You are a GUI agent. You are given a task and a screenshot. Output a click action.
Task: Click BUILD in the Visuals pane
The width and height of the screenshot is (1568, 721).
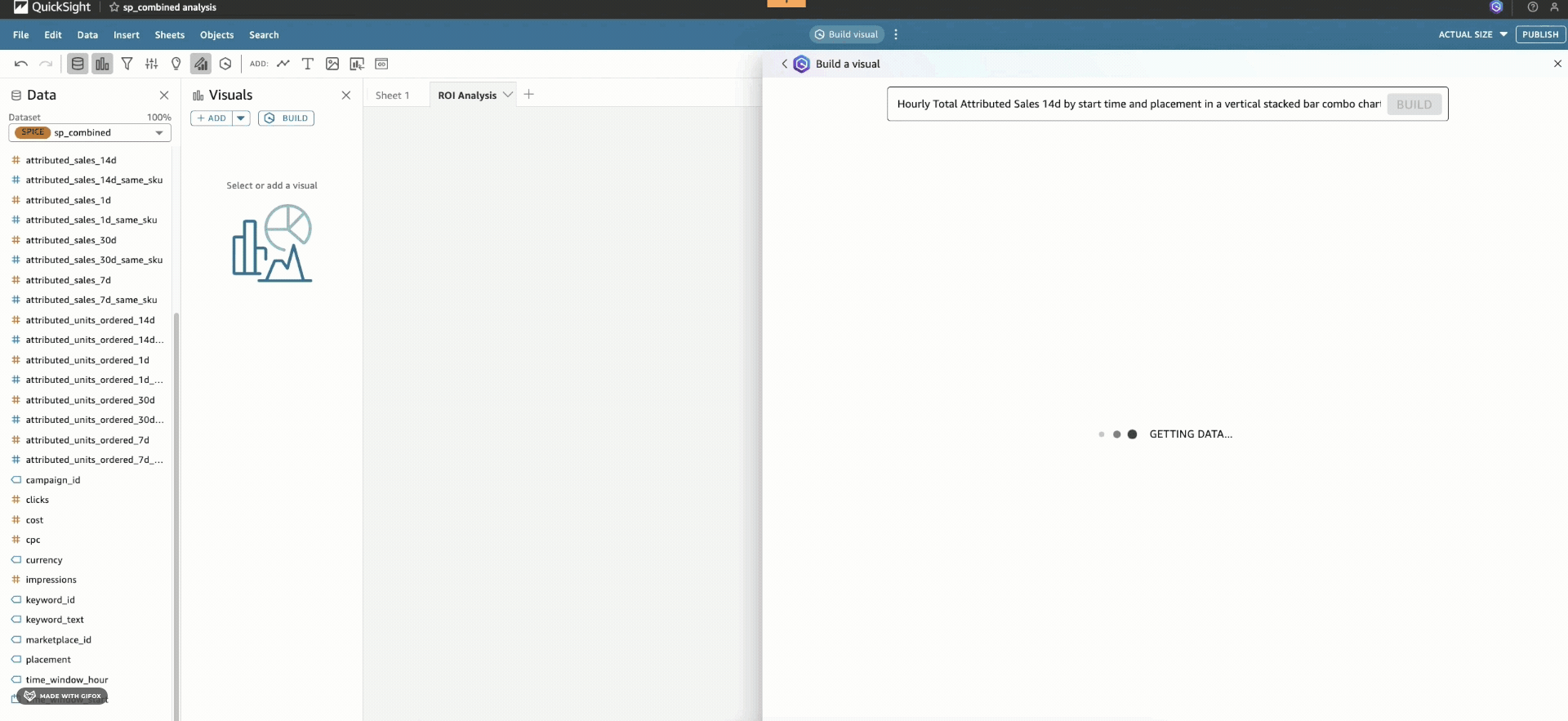point(287,118)
